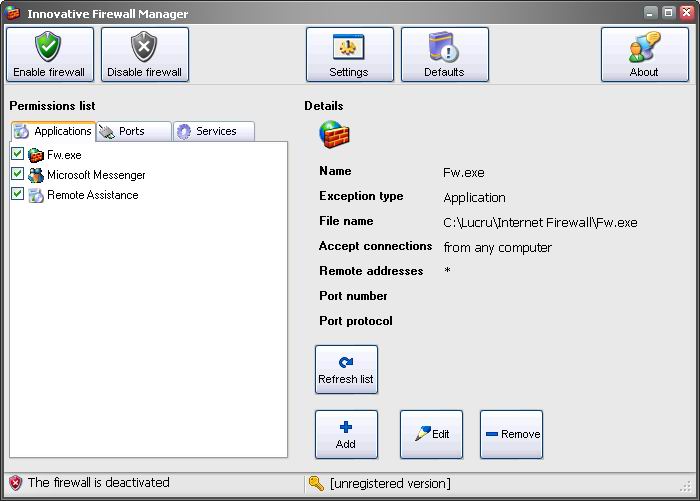This screenshot has width=700, height=501.
Task: Remove the selected exception
Action: click(511, 434)
